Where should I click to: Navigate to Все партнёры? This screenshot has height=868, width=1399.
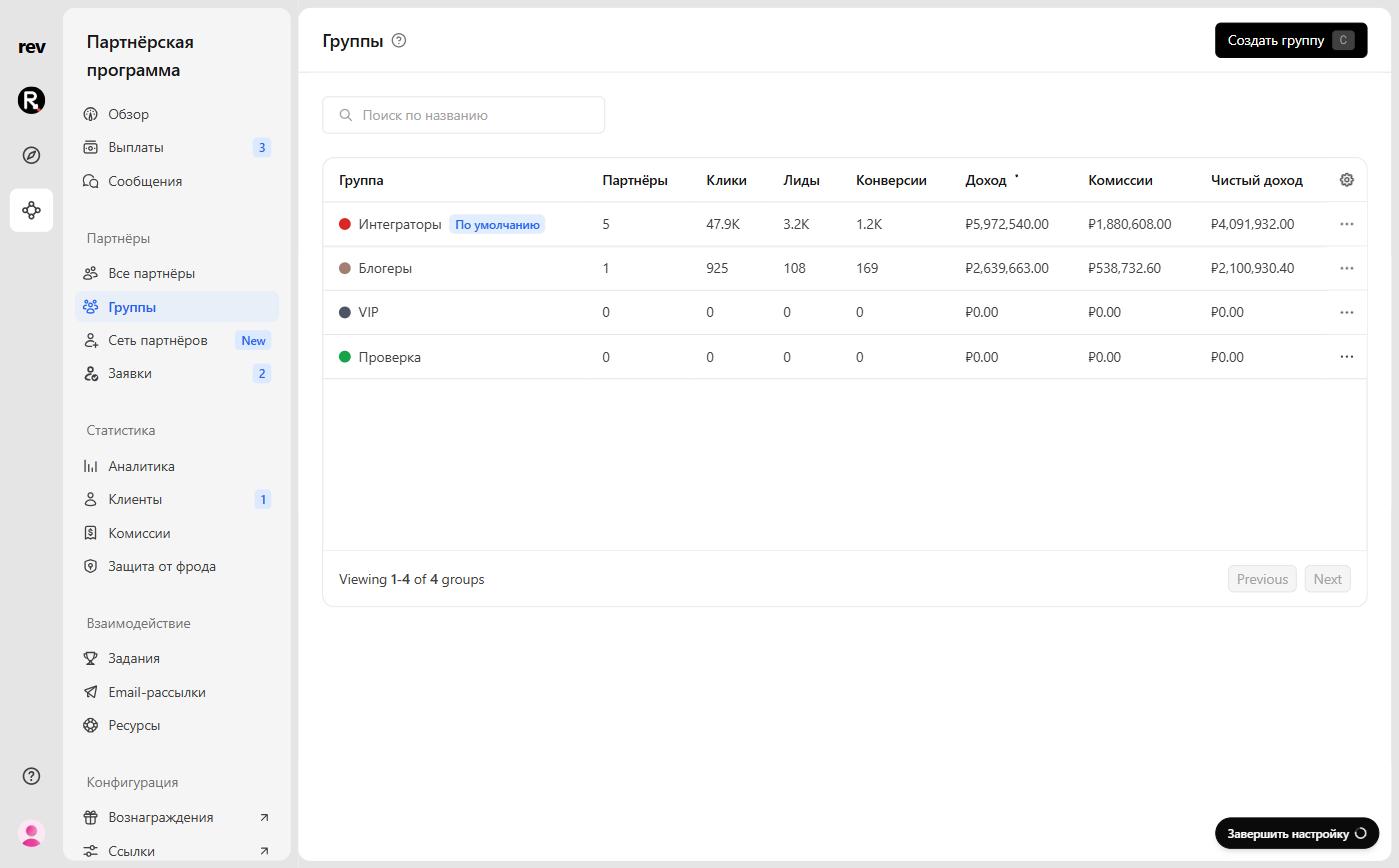(x=177, y=273)
